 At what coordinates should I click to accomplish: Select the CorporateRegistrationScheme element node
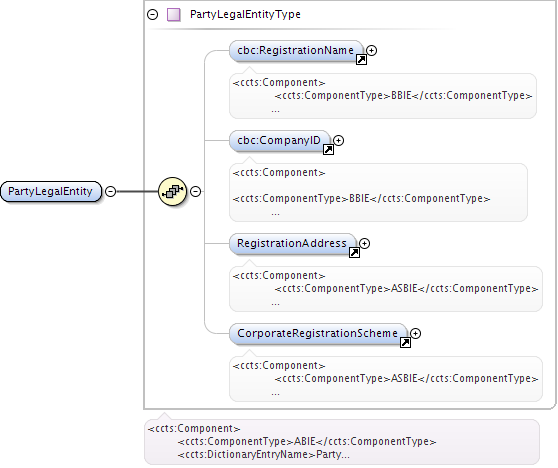318,334
